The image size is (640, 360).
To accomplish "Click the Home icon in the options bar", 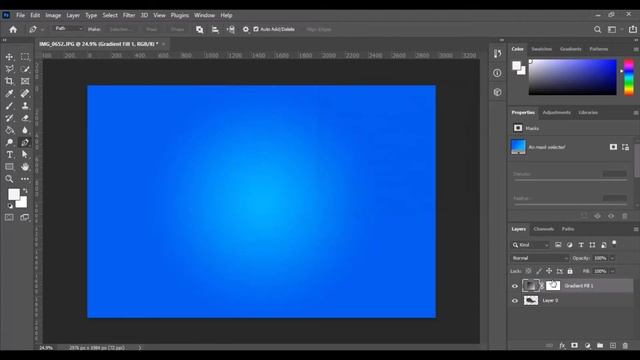I will pos(13,29).
